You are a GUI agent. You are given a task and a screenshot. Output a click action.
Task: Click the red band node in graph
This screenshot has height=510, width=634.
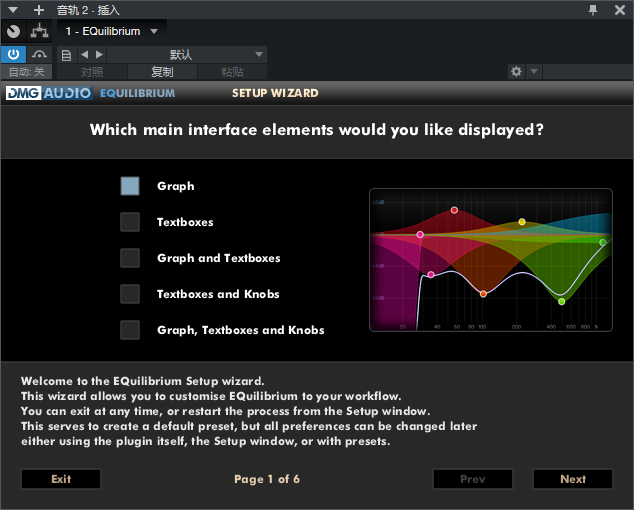pyautogui.click(x=454, y=210)
